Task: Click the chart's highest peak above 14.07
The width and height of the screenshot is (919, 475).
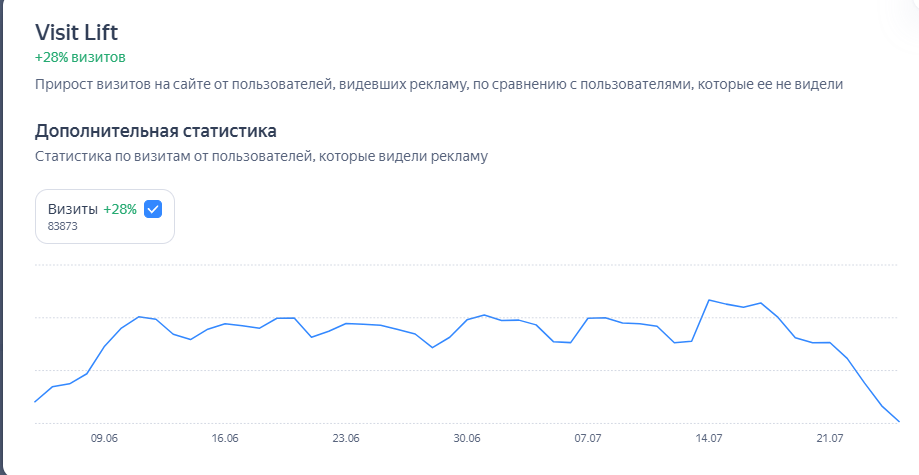Action: [x=709, y=300]
